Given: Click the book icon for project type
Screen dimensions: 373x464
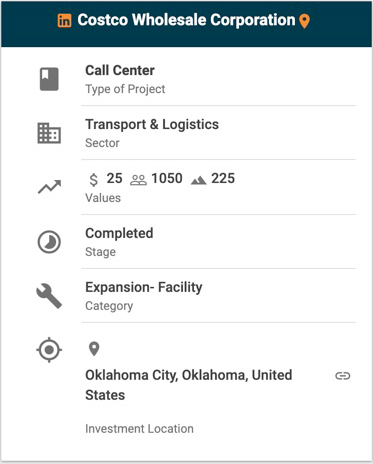Looking at the screenshot, I should pyautogui.click(x=49, y=79).
